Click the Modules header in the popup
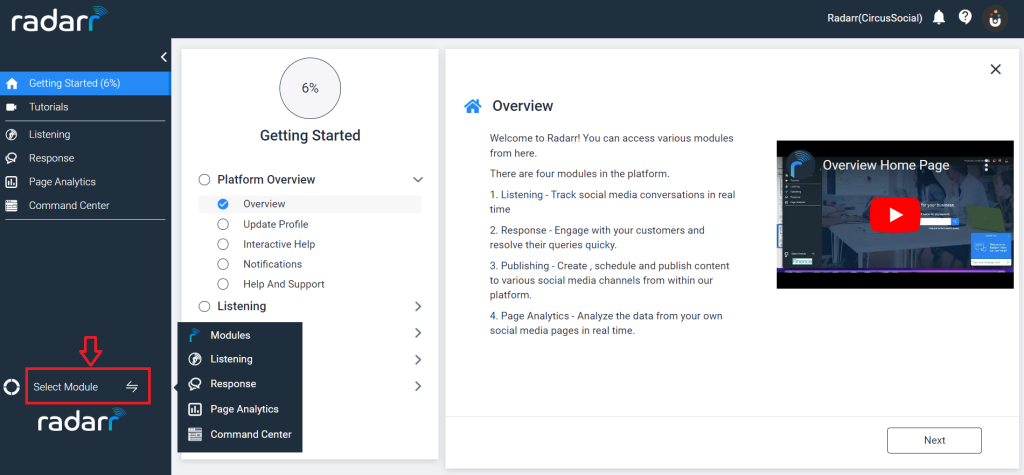The height and width of the screenshot is (475, 1024). pyautogui.click(x=230, y=335)
